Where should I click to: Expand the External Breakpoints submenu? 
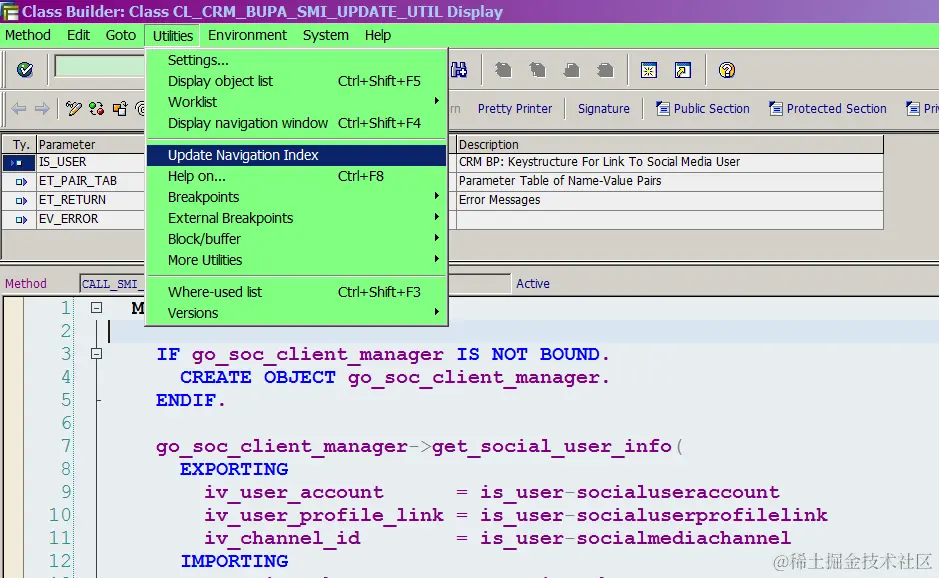point(296,218)
